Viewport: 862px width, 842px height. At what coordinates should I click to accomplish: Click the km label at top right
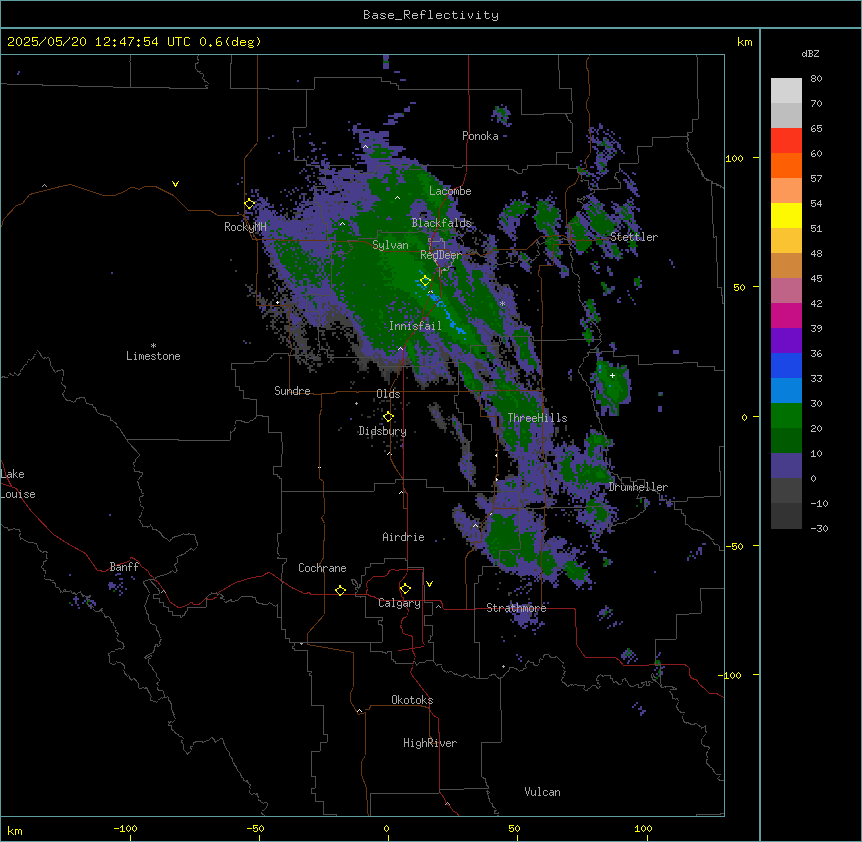coord(744,42)
